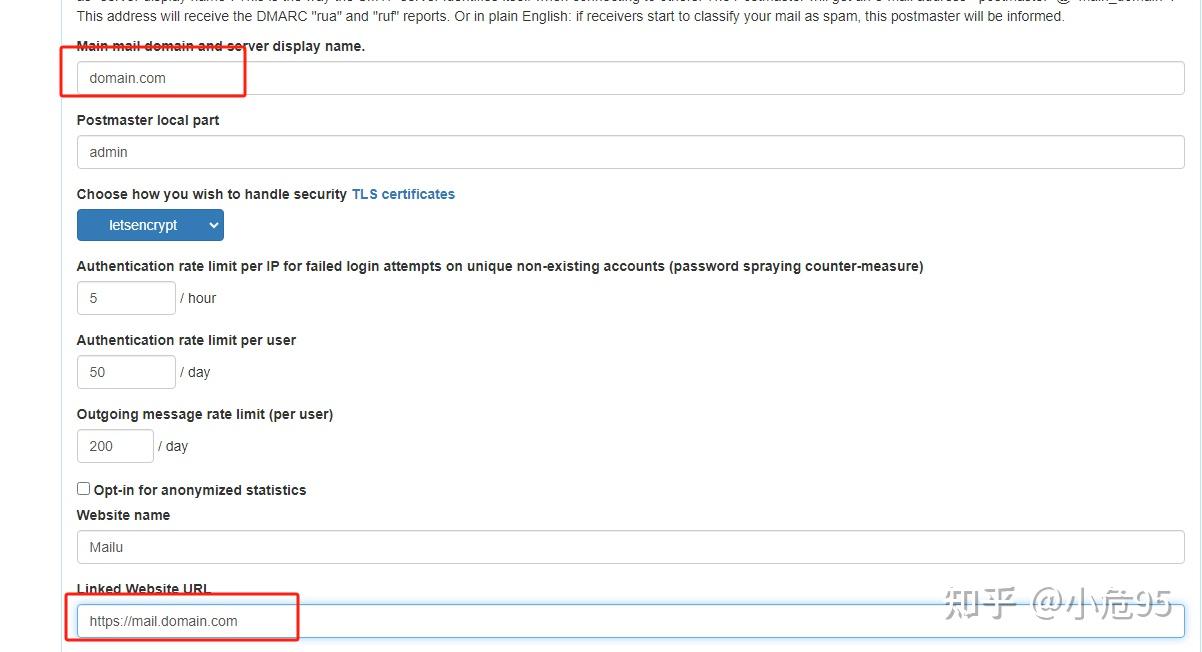
Task: Focus the Postmaster local part text box
Action: click(x=630, y=152)
